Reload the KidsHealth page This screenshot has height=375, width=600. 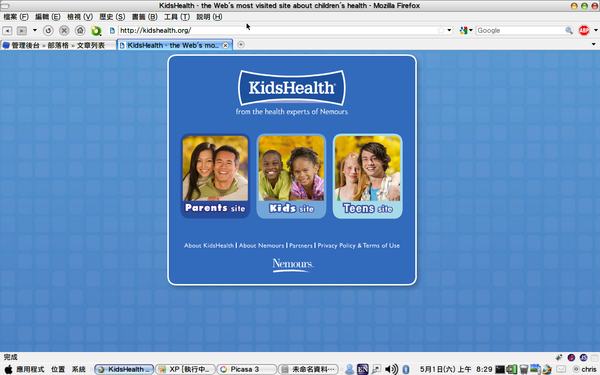click(x=48, y=30)
